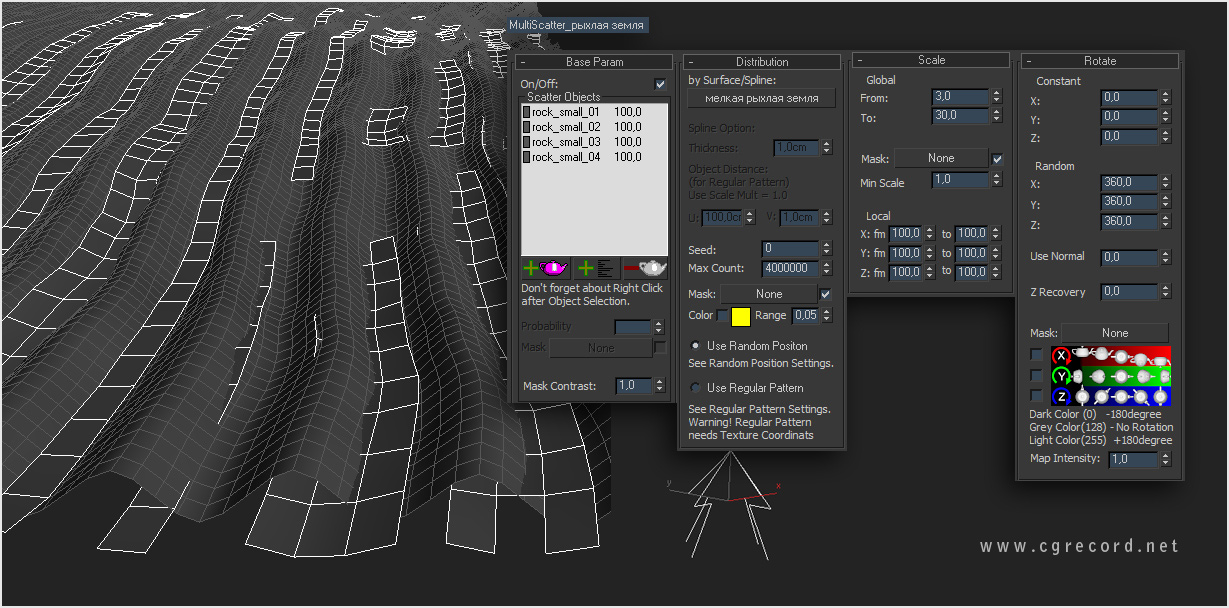Enable the Distribution Color checkbox
This screenshot has width=1229, height=608.
point(723,316)
